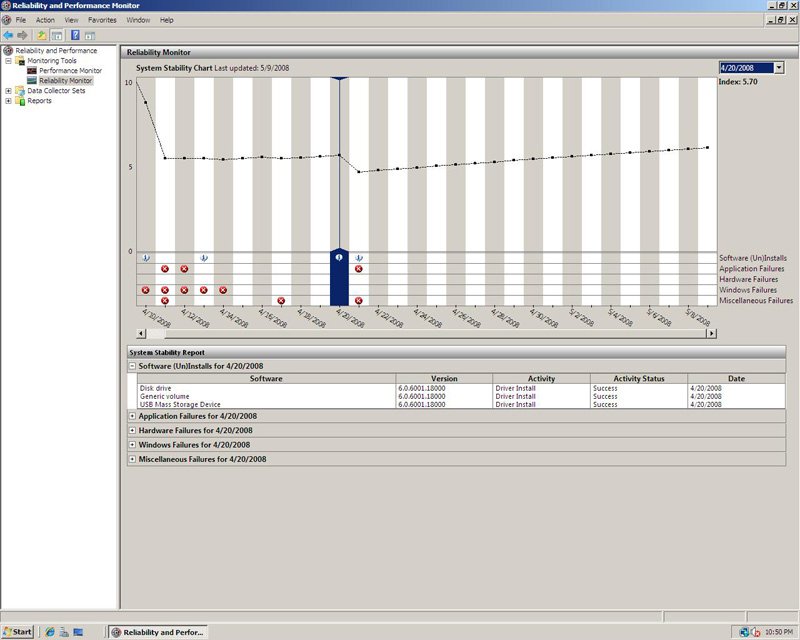Open the Help menu

pyautogui.click(x=166, y=20)
